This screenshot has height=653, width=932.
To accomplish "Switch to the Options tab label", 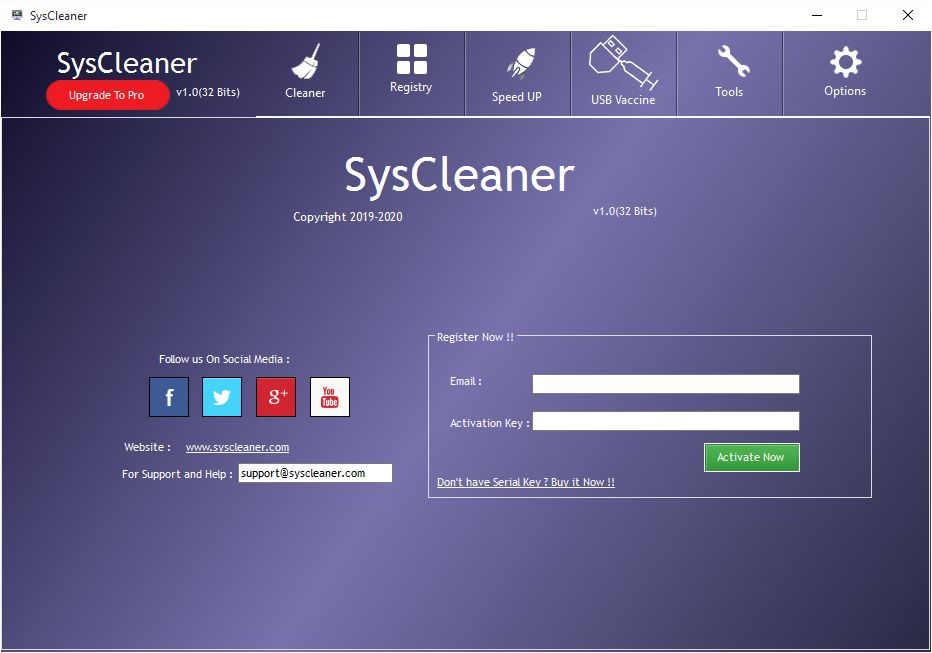I will (845, 91).
